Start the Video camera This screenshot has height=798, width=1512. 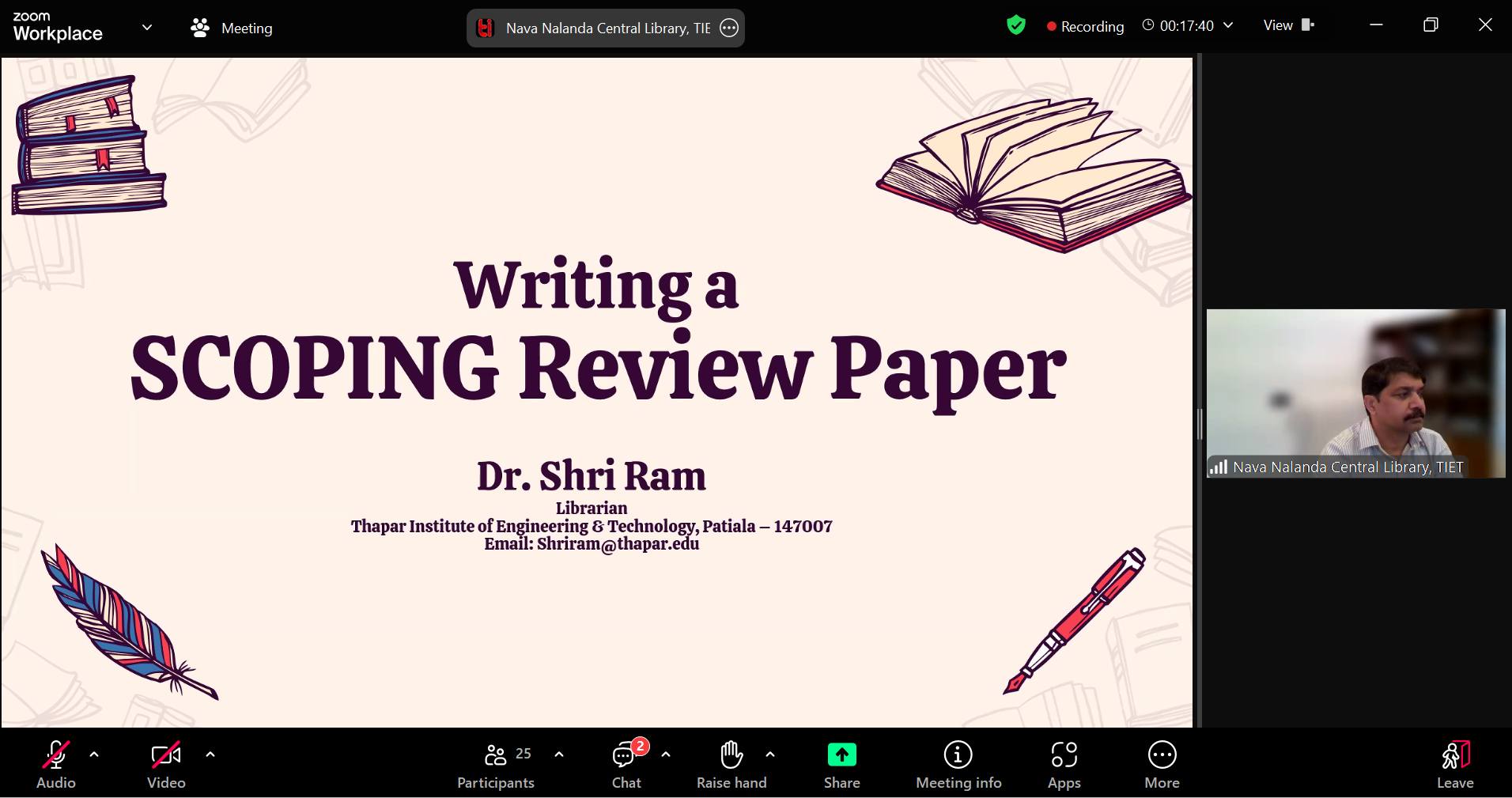(x=166, y=765)
